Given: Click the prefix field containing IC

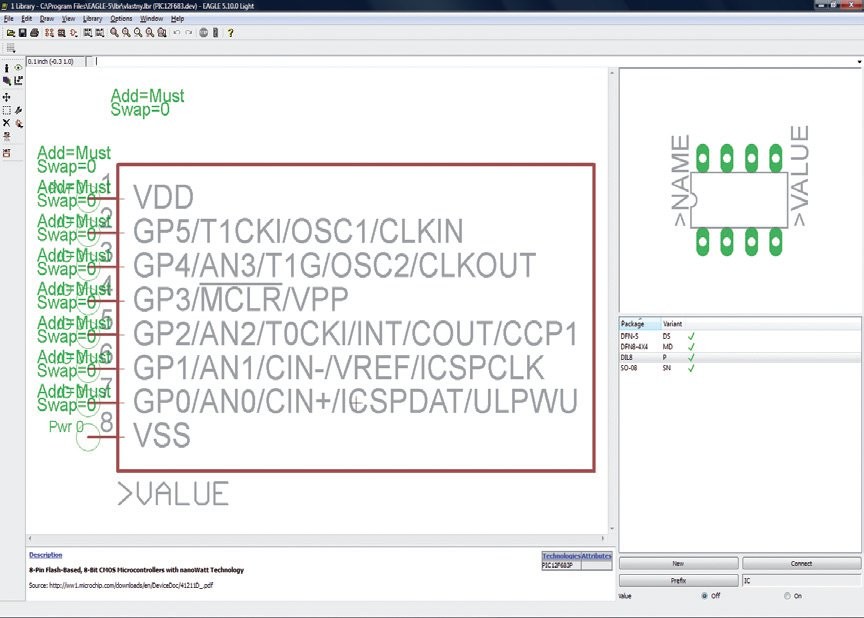Looking at the screenshot, I should tap(802, 581).
